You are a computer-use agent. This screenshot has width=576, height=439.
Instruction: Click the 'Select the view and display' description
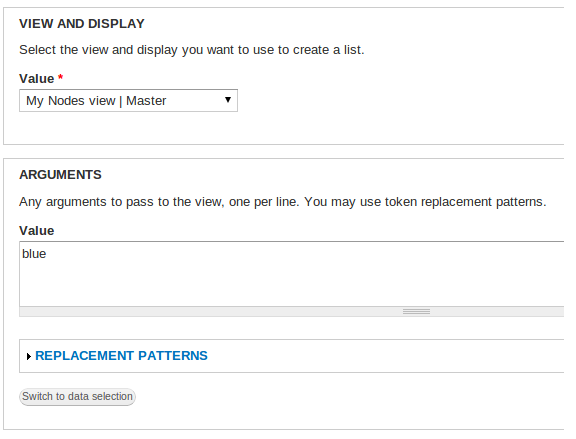pos(192,50)
